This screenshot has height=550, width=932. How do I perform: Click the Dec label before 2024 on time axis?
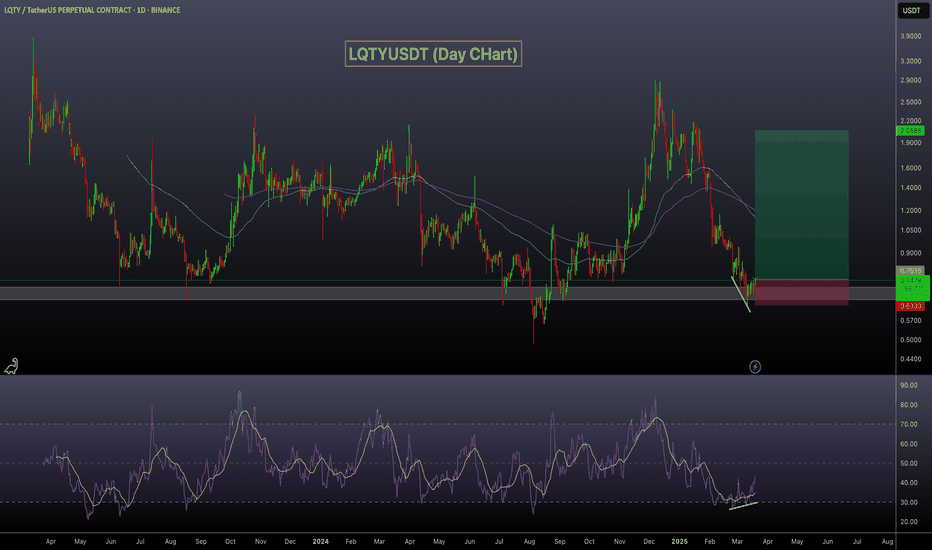290,542
